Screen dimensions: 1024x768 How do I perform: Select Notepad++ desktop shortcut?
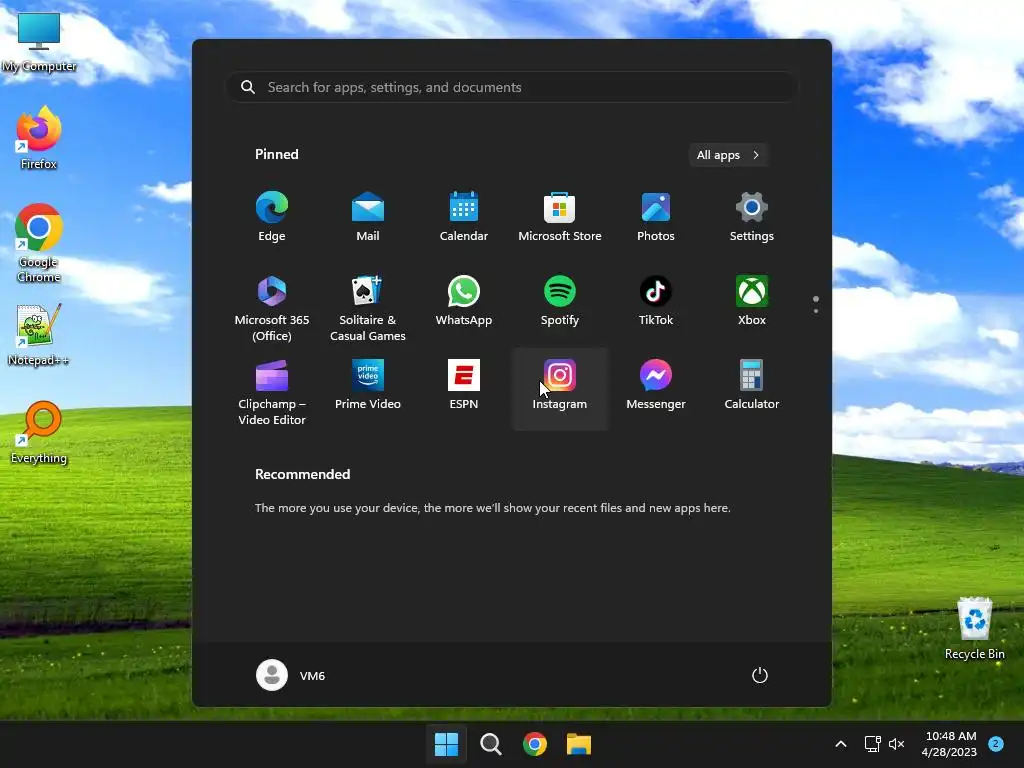coord(39,334)
